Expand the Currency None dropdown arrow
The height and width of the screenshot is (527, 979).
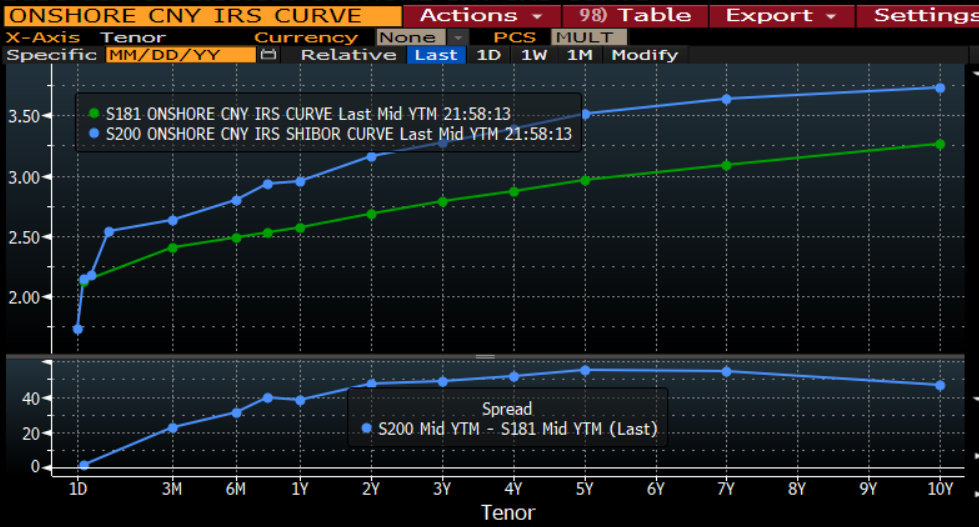coord(458,37)
